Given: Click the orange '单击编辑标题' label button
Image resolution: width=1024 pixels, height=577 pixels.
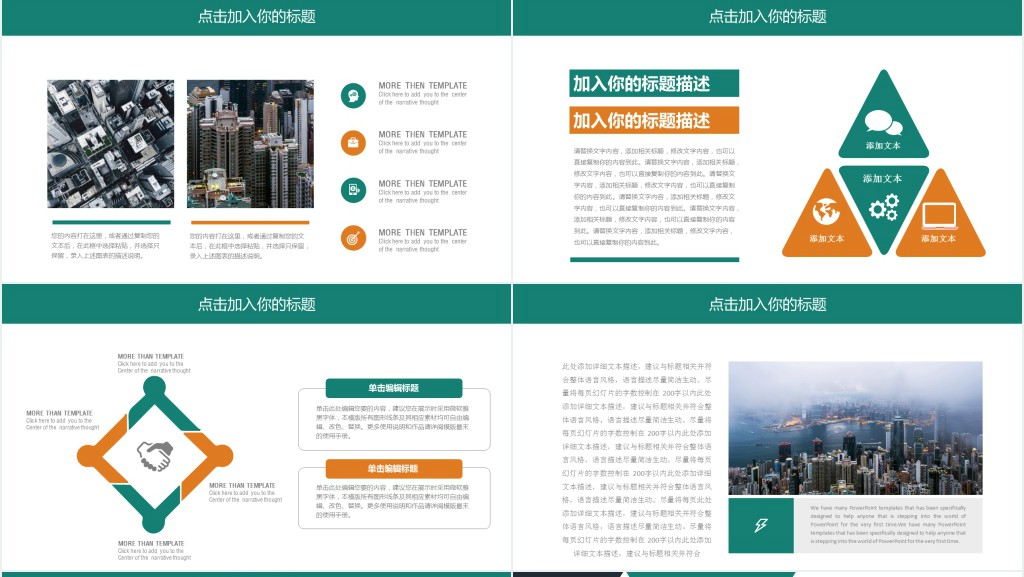Looking at the screenshot, I should [394, 468].
